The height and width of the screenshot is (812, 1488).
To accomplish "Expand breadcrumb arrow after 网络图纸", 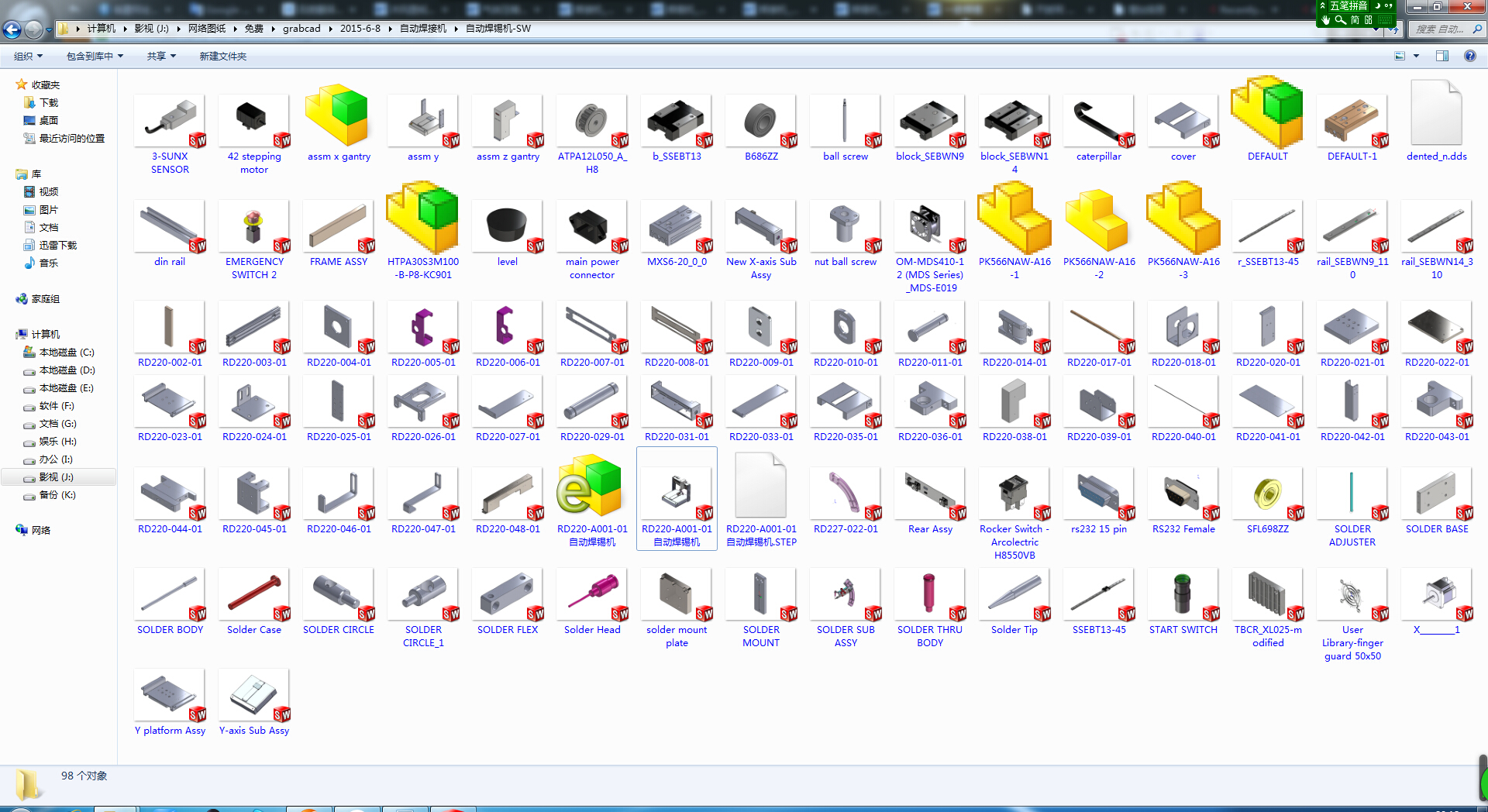I will coord(236,29).
